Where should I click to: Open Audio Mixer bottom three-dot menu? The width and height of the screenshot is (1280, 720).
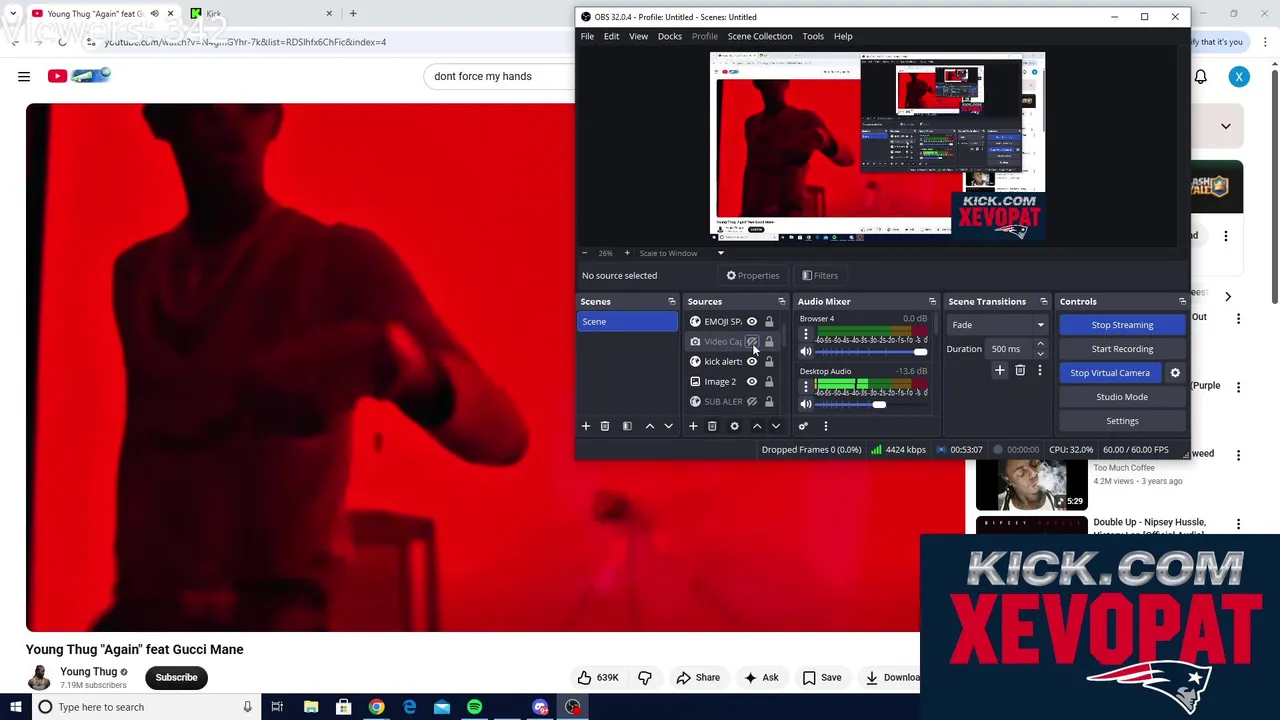[825, 426]
